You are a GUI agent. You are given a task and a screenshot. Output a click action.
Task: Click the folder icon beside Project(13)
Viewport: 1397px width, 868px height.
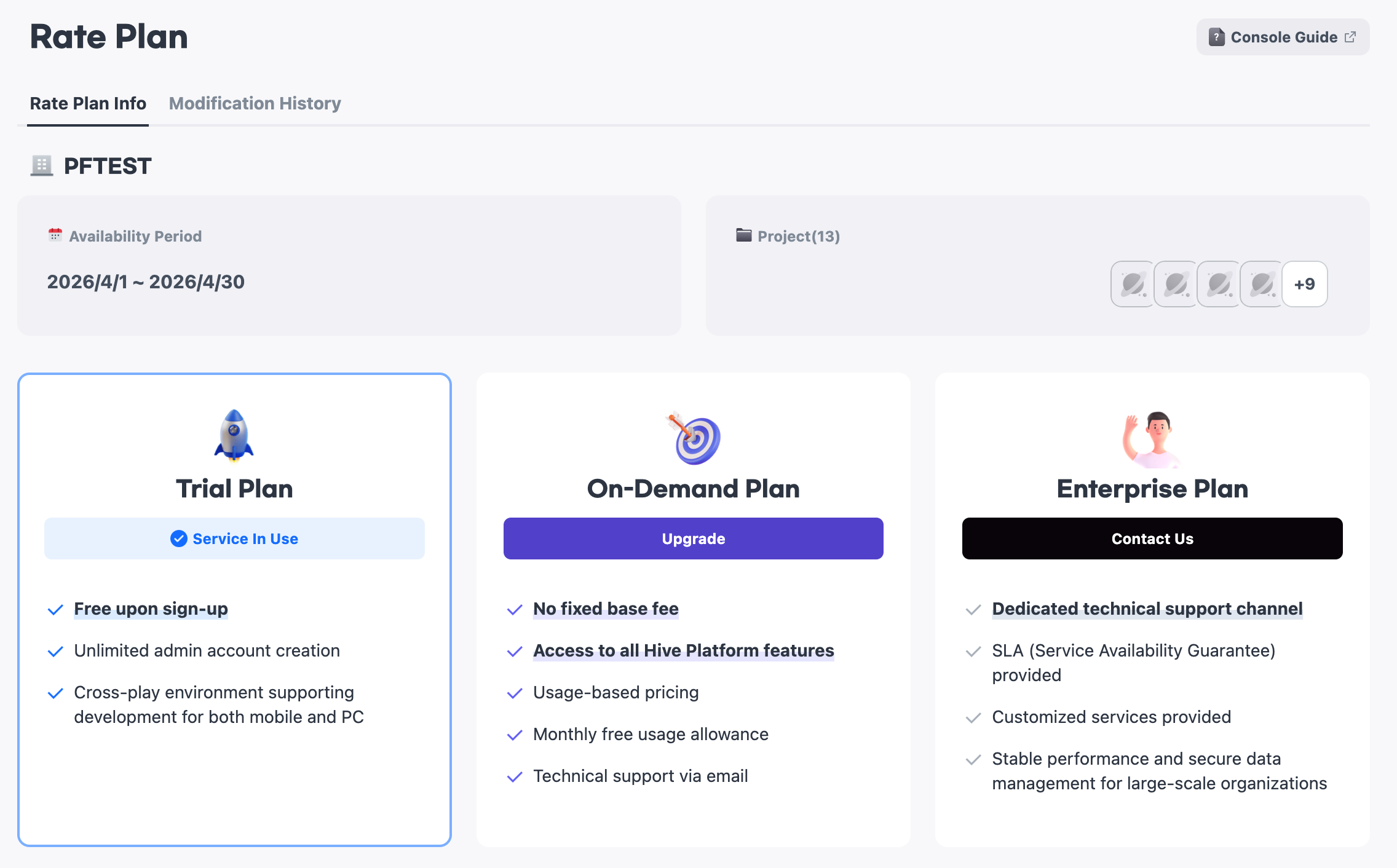click(744, 235)
